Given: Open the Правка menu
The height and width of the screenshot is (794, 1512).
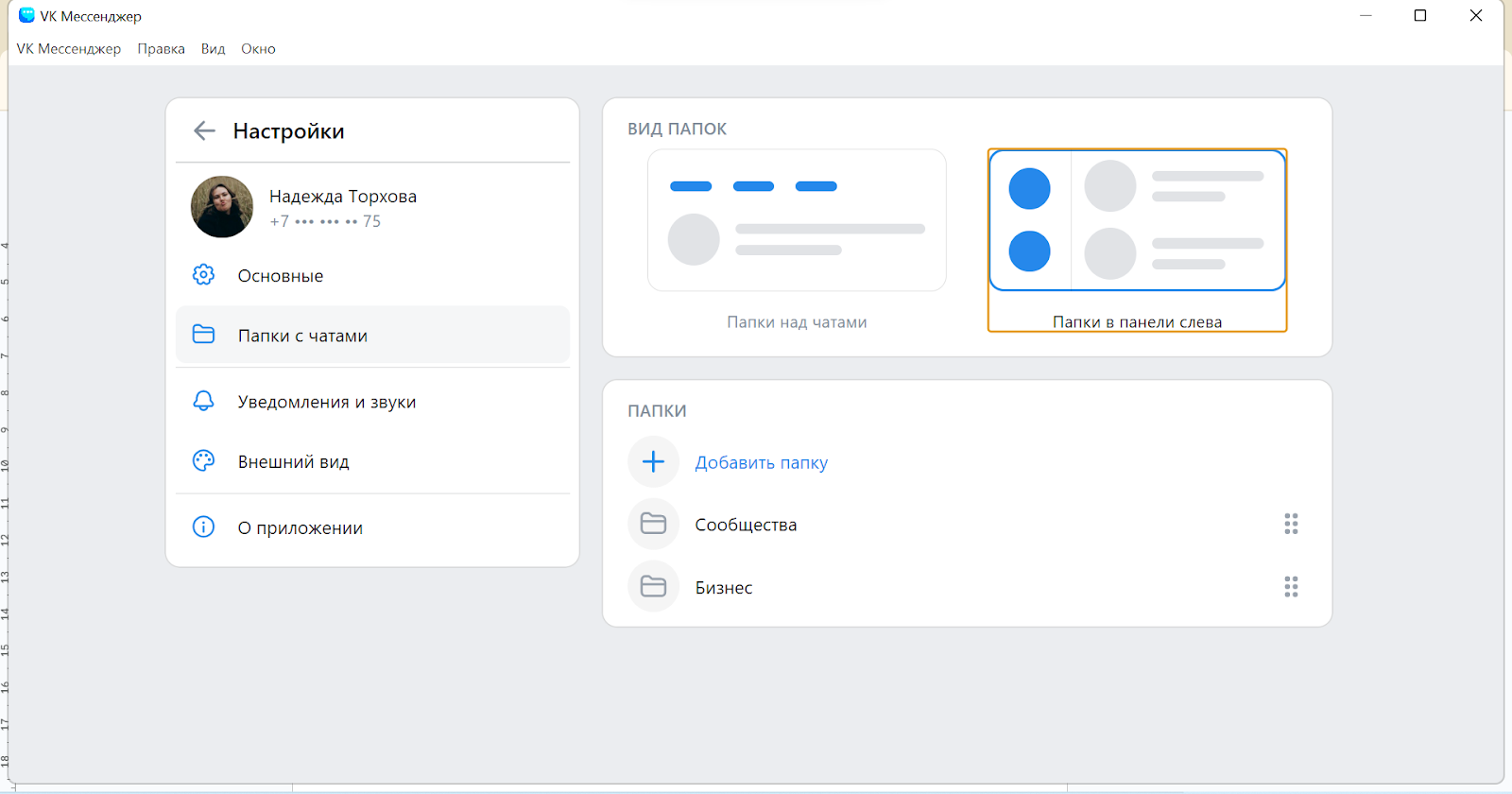Looking at the screenshot, I should click(161, 49).
